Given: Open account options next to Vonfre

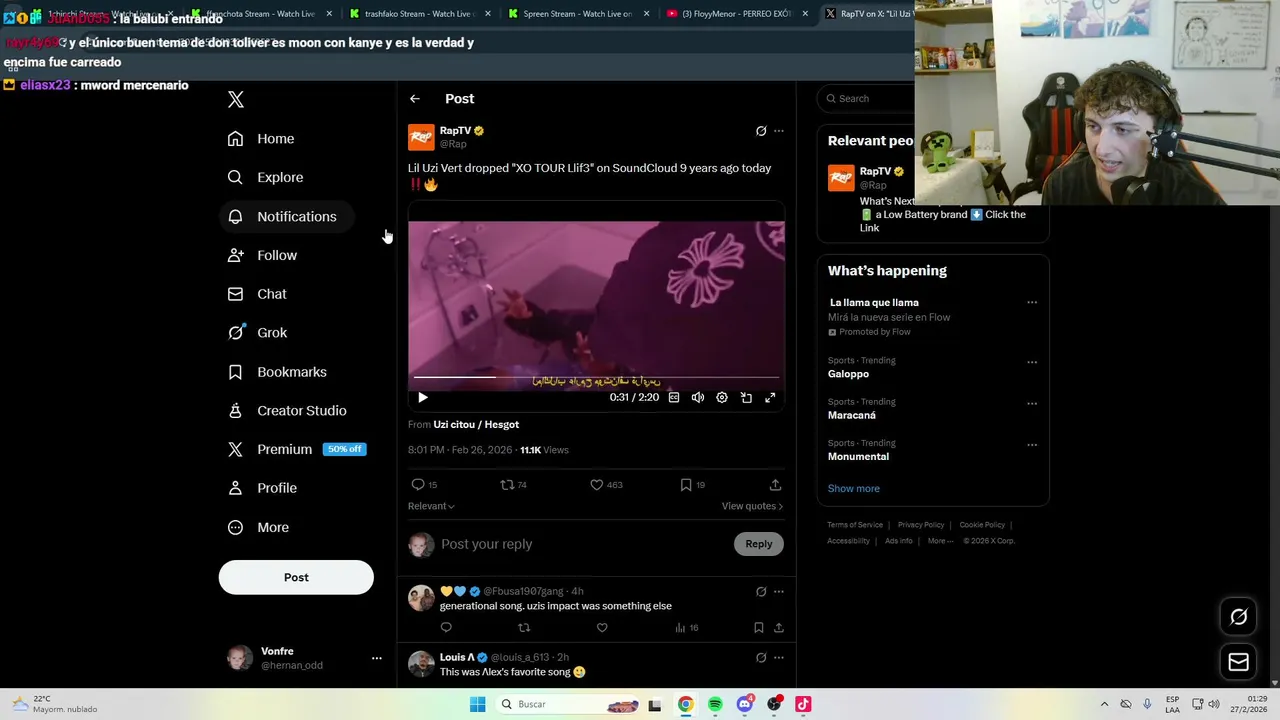Looking at the screenshot, I should point(377,658).
